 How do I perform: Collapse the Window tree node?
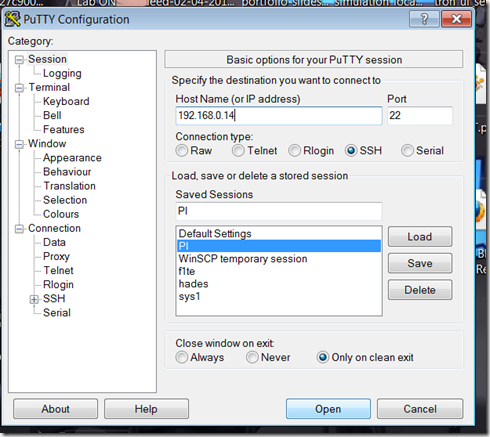[x=19, y=144]
